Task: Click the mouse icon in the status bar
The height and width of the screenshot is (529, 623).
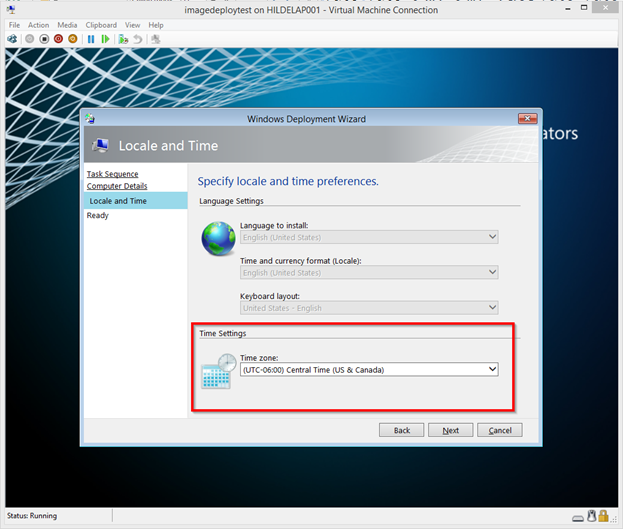Action: click(x=592, y=516)
